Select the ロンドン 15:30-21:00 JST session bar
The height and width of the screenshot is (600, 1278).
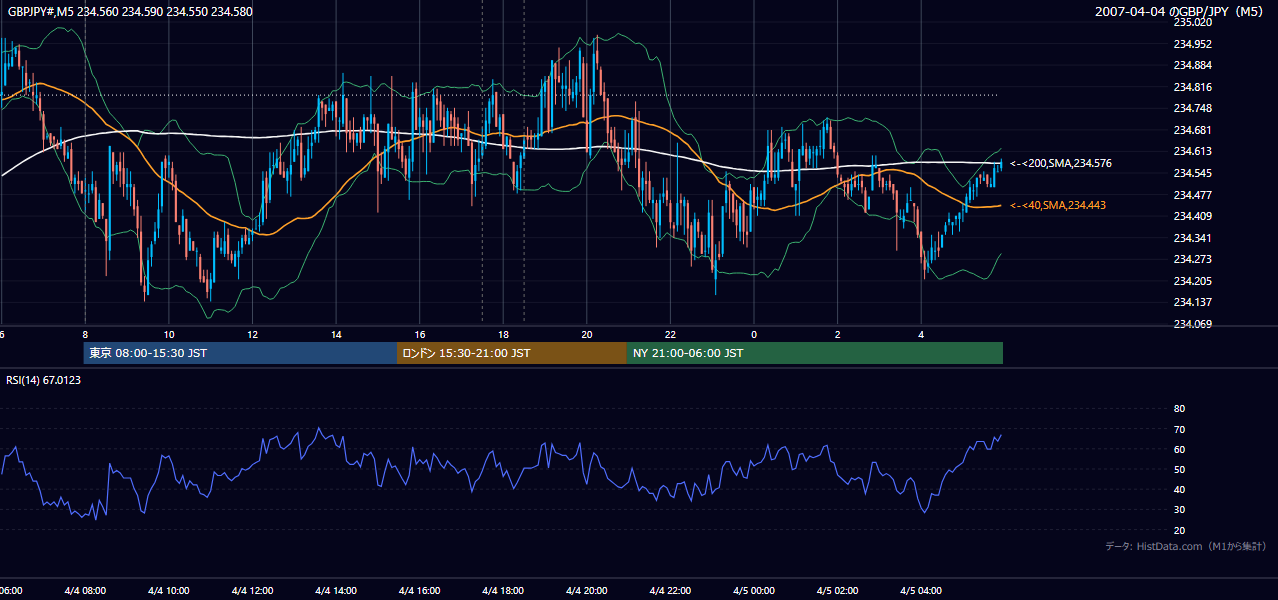(x=512, y=353)
